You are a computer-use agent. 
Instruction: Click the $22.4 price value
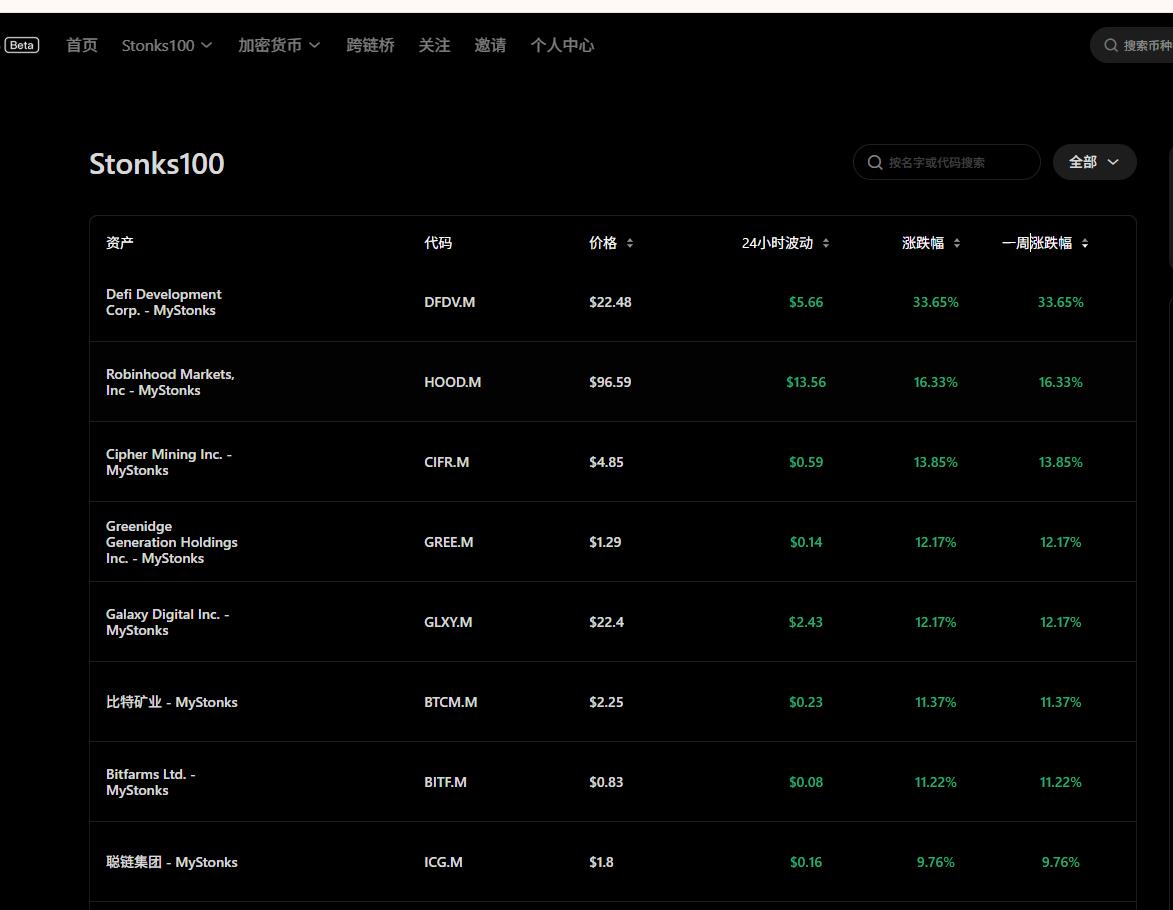point(606,623)
